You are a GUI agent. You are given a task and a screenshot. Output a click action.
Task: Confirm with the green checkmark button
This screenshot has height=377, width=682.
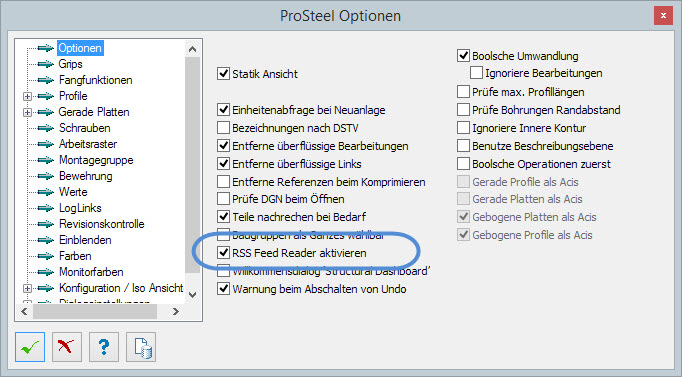click(x=30, y=347)
